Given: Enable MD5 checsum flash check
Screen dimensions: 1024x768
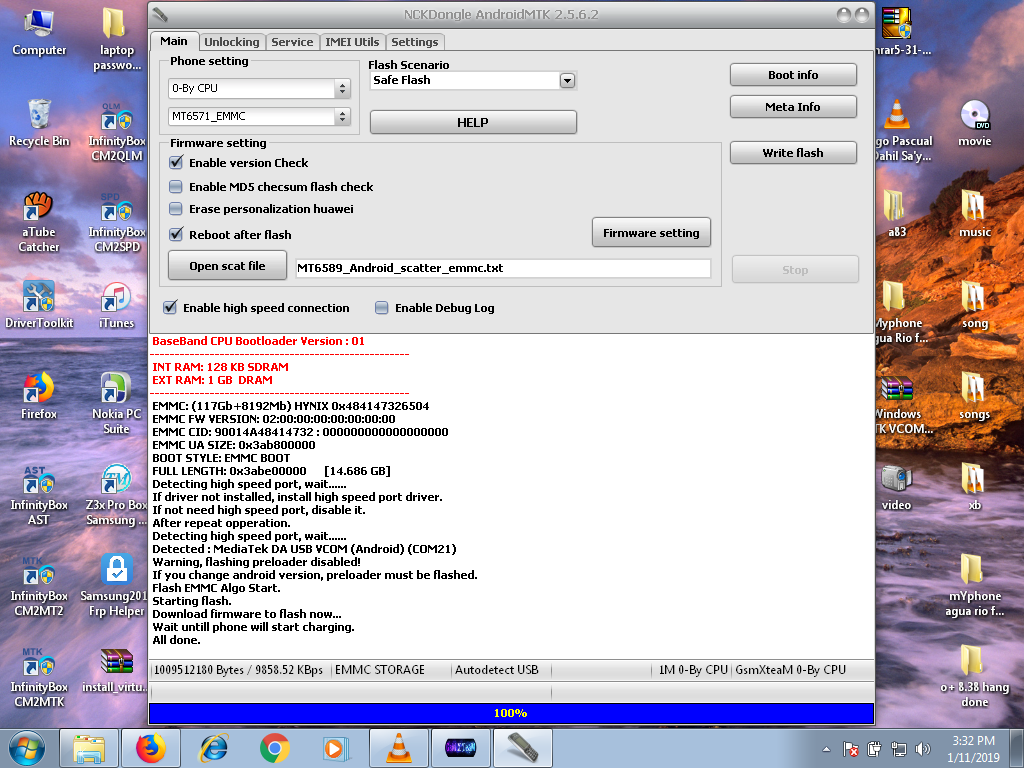Looking at the screenshot, I should (x=176, y=187).
